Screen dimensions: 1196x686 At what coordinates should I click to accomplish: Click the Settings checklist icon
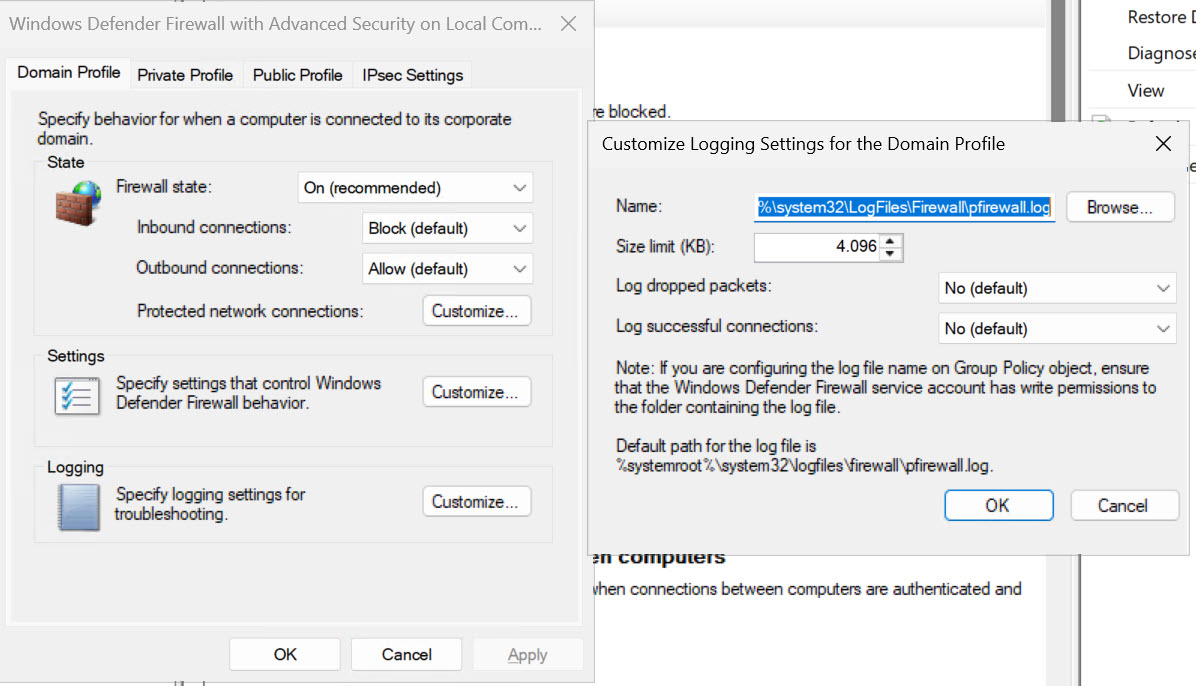pos(77,396)
